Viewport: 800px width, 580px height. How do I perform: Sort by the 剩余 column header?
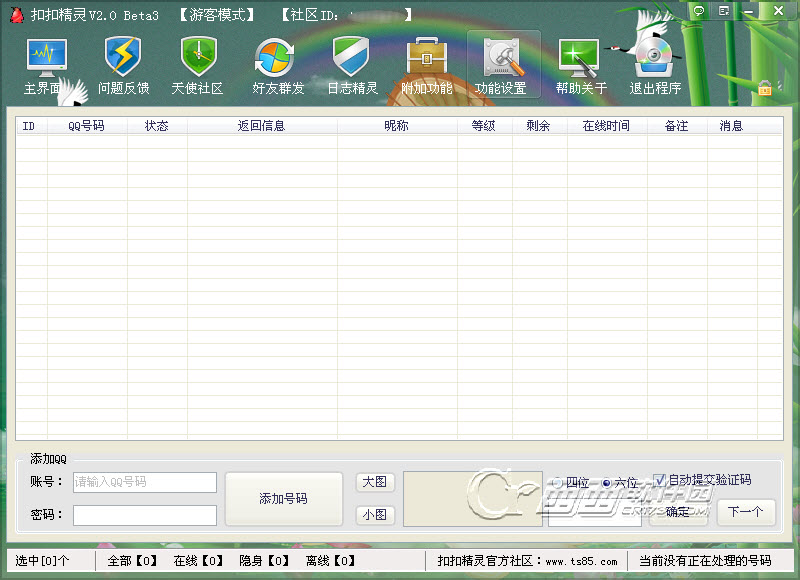pos(539,126)
